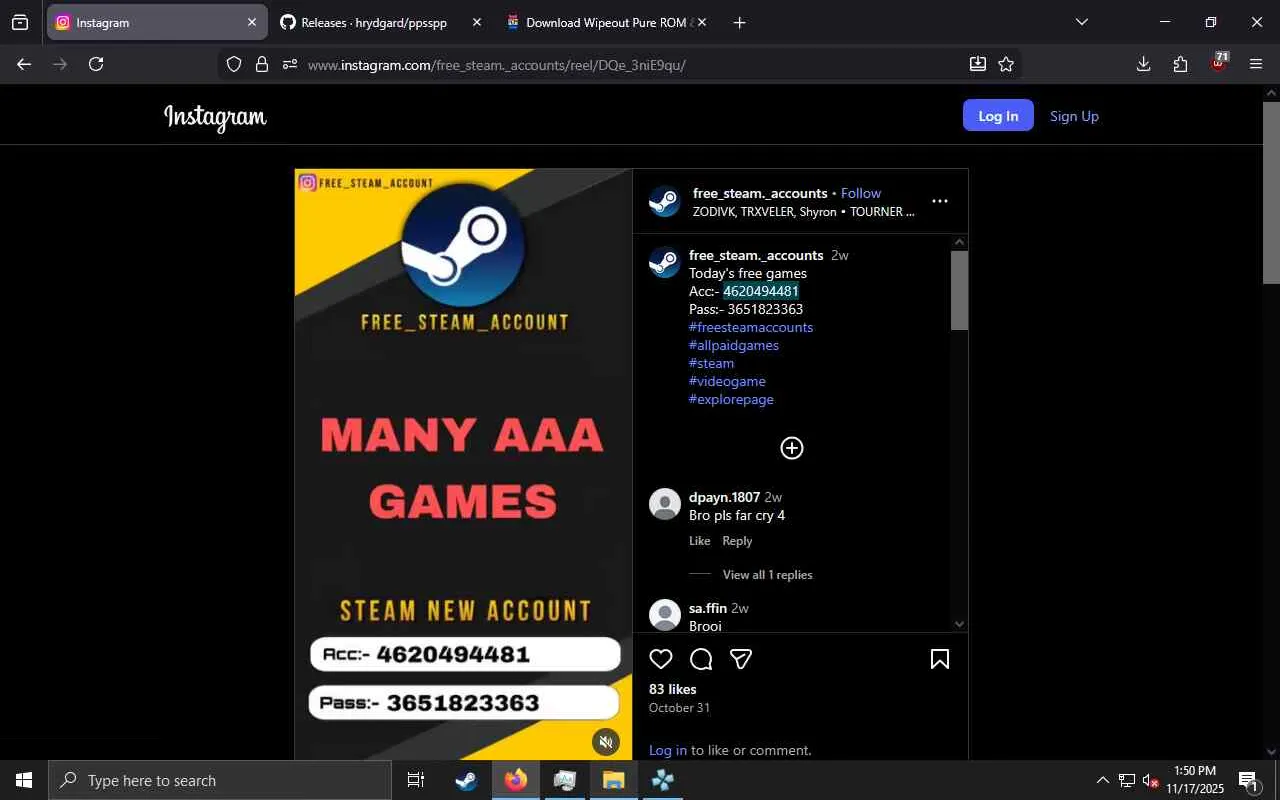Screen dimensions: 1280x800
Task: Open a new browser tab
Action: [739, 22]
